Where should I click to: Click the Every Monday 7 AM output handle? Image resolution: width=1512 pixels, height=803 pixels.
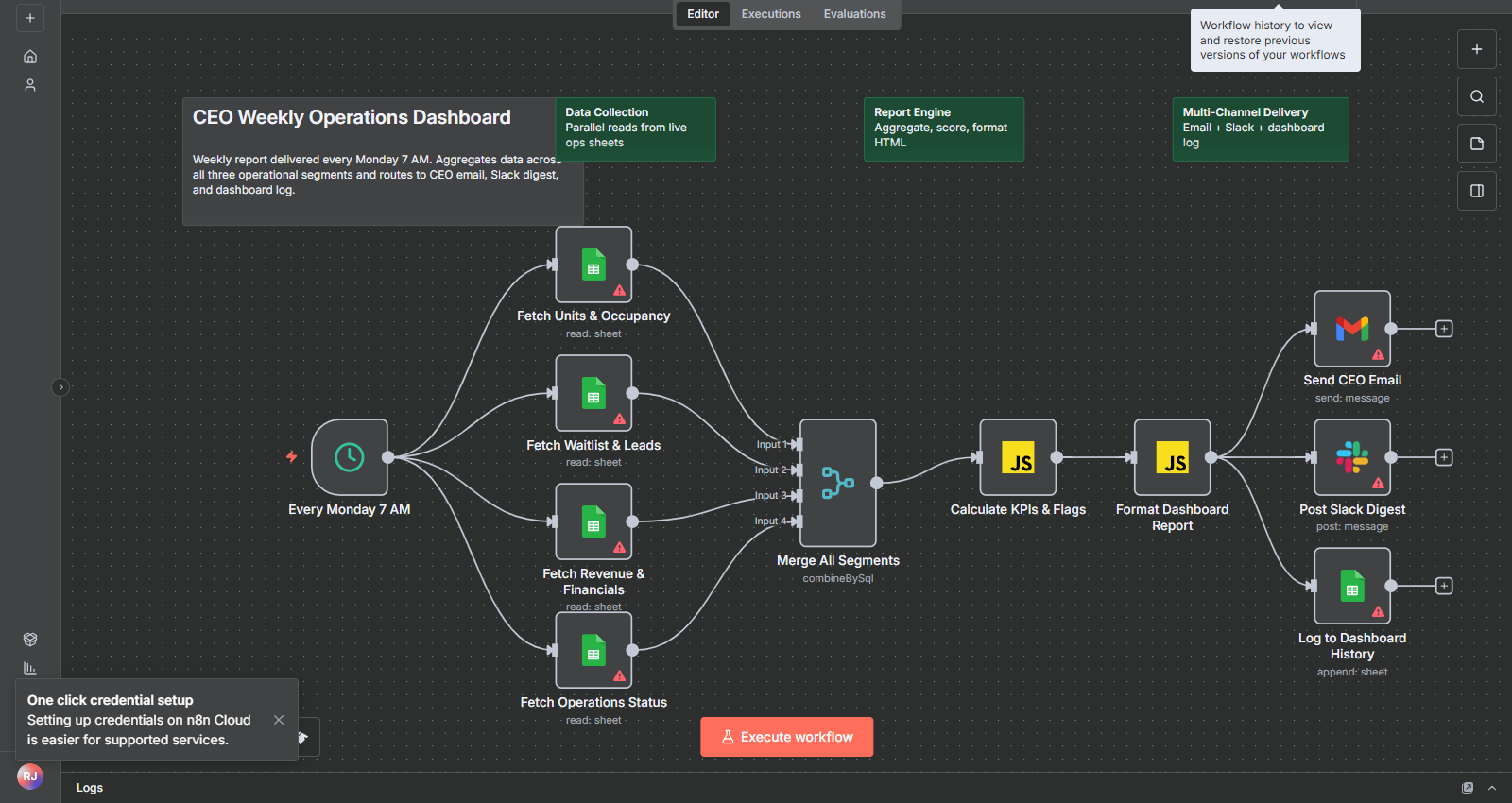point(388,457)
